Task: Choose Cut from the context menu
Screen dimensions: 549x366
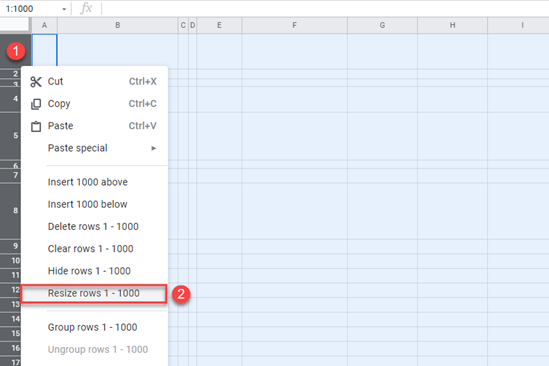Action: pos(94,82)
